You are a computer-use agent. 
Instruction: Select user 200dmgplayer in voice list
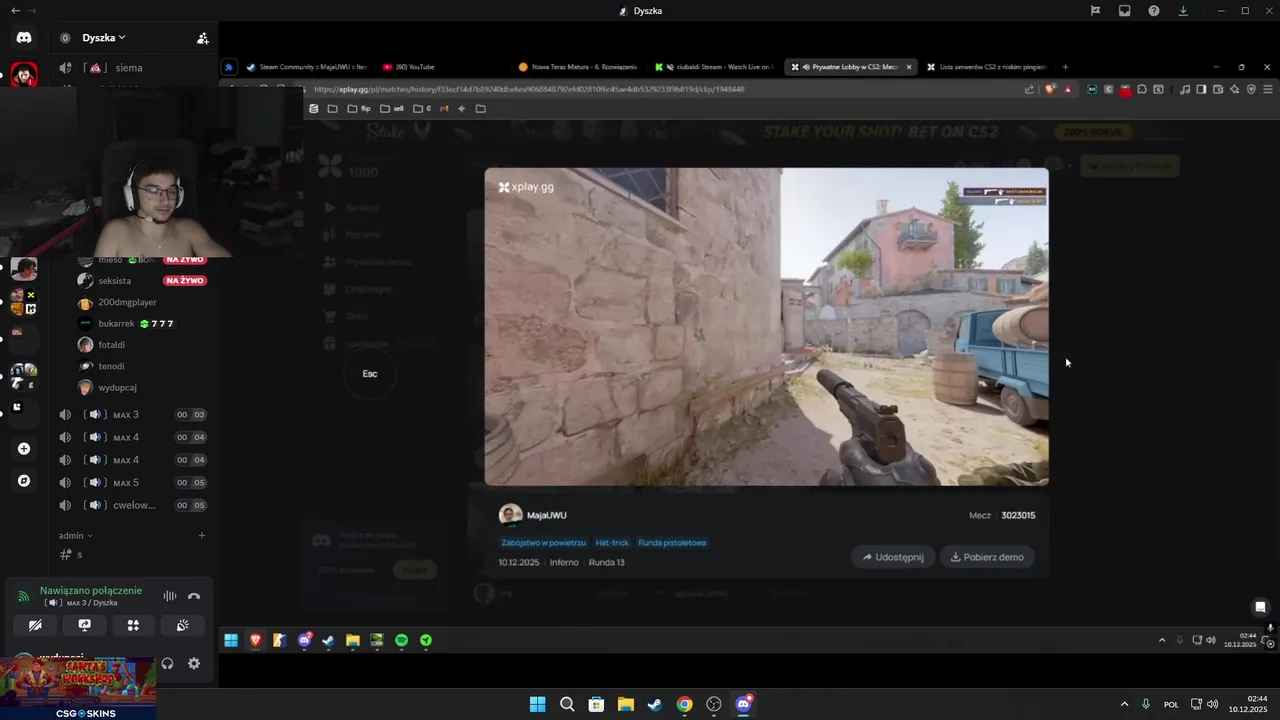tap(127, 302)
